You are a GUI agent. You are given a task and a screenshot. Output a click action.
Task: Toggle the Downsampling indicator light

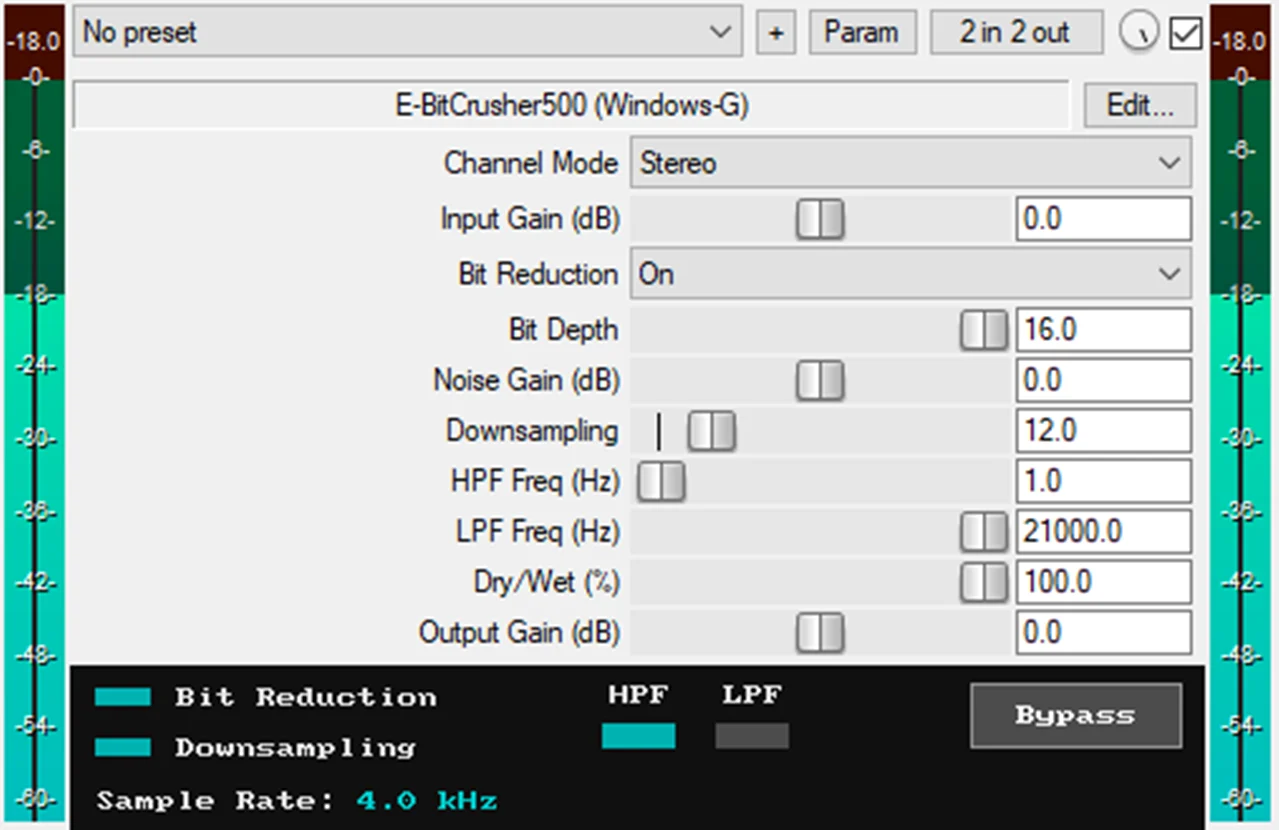pyautogui.click(x=123, y=747)
